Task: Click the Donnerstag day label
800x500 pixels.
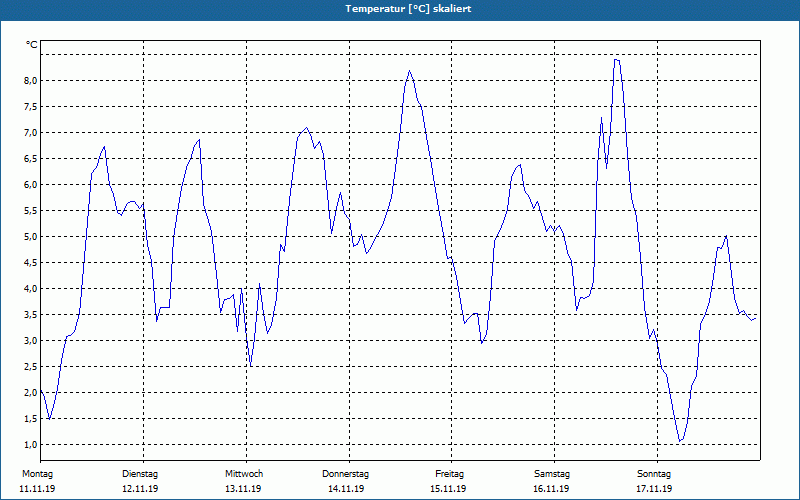Action: point(345,474)
